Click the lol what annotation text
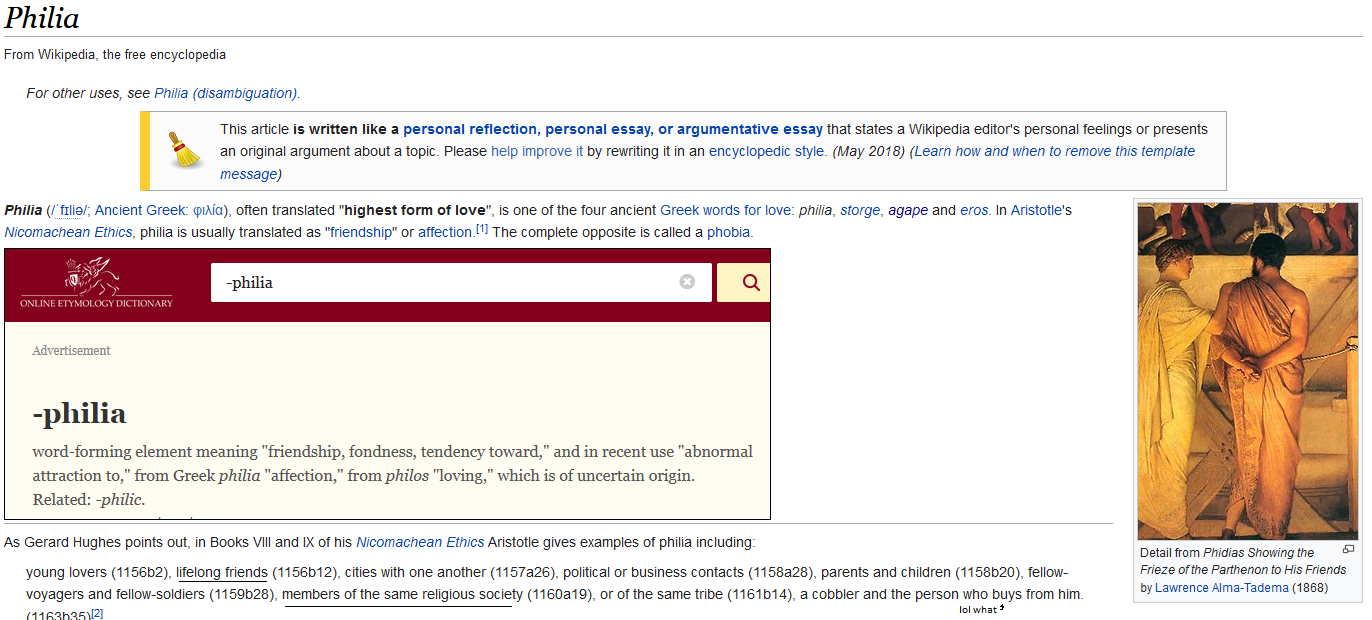The image size is (1372, 620). pos(978,609)
